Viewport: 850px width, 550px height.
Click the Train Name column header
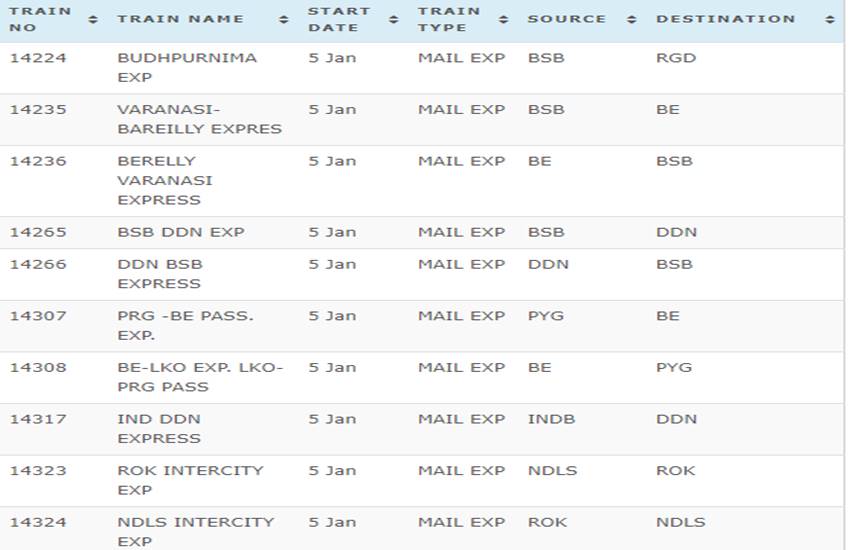pos(181,19)
